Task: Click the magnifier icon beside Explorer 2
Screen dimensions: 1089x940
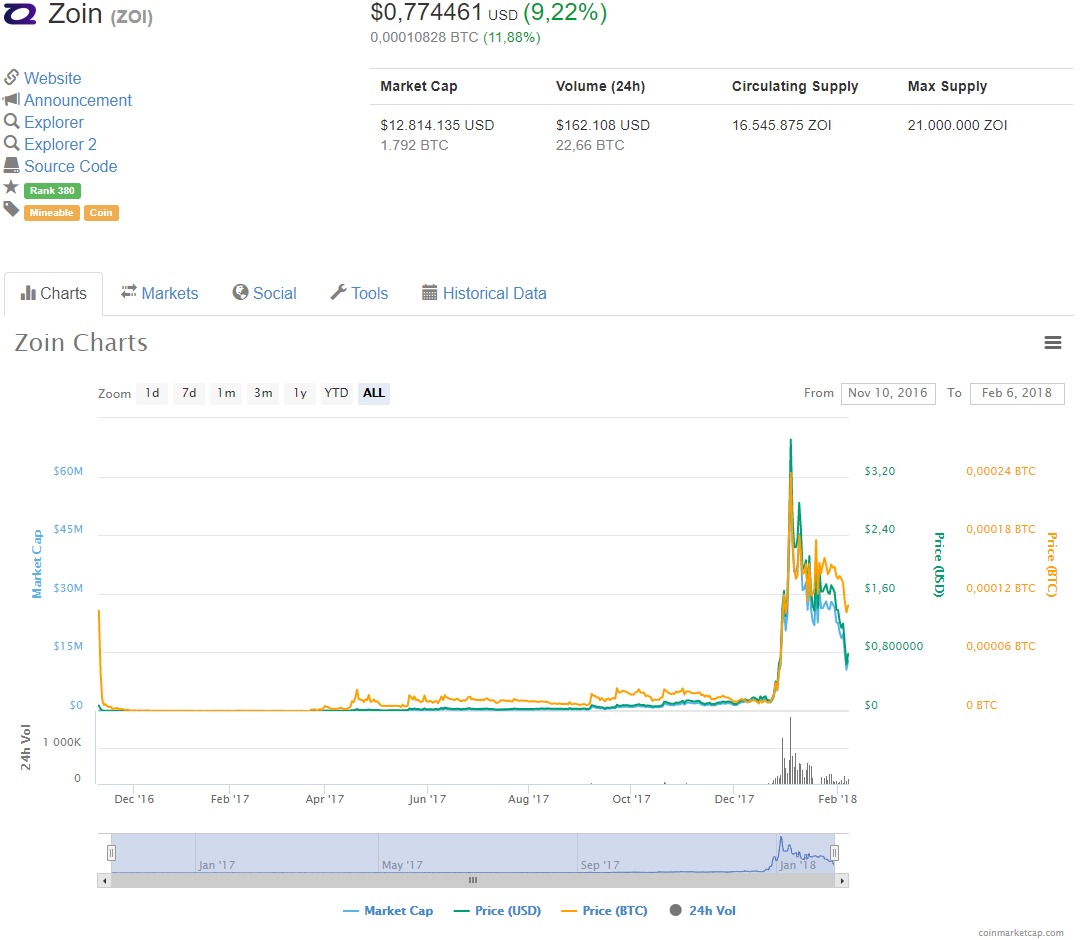Action: pyautogui.click(x=11, y=143)
